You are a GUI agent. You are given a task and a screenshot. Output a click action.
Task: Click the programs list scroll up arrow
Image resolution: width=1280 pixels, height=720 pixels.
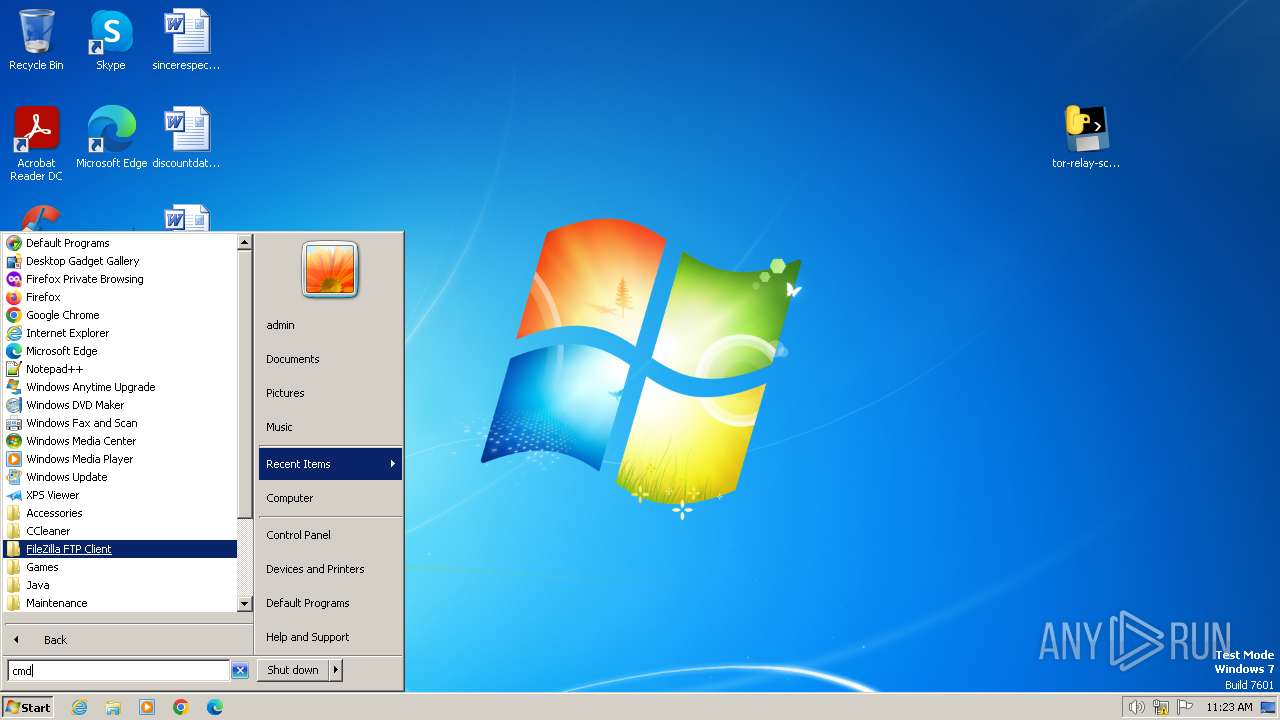(244, 242)
